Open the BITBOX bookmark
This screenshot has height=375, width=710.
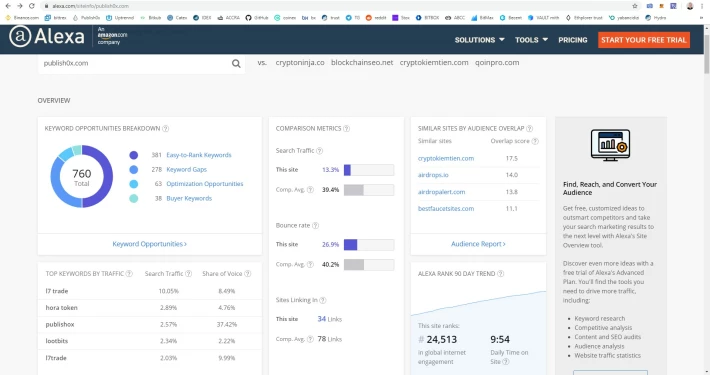(x=427, y=18)
